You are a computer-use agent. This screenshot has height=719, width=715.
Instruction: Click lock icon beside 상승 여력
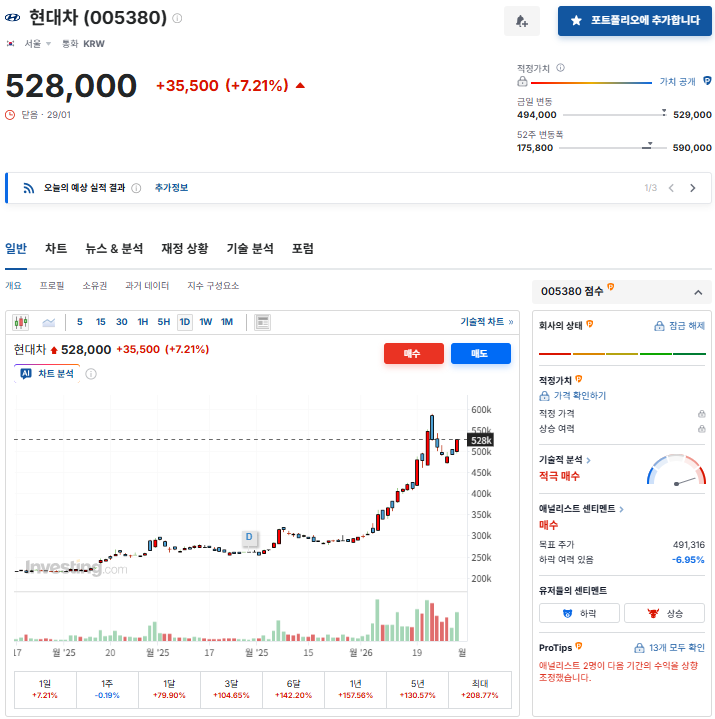701,429
